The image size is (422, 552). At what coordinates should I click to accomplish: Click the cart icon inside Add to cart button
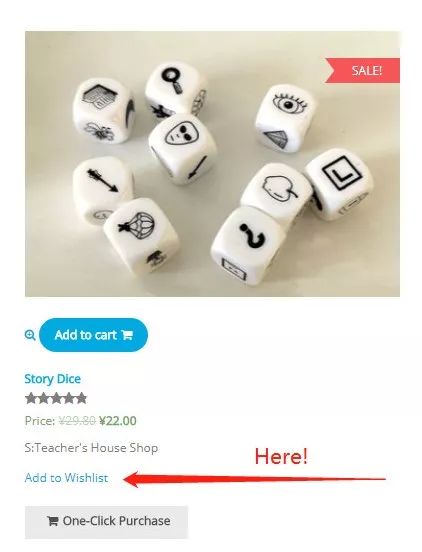point(127,335)
